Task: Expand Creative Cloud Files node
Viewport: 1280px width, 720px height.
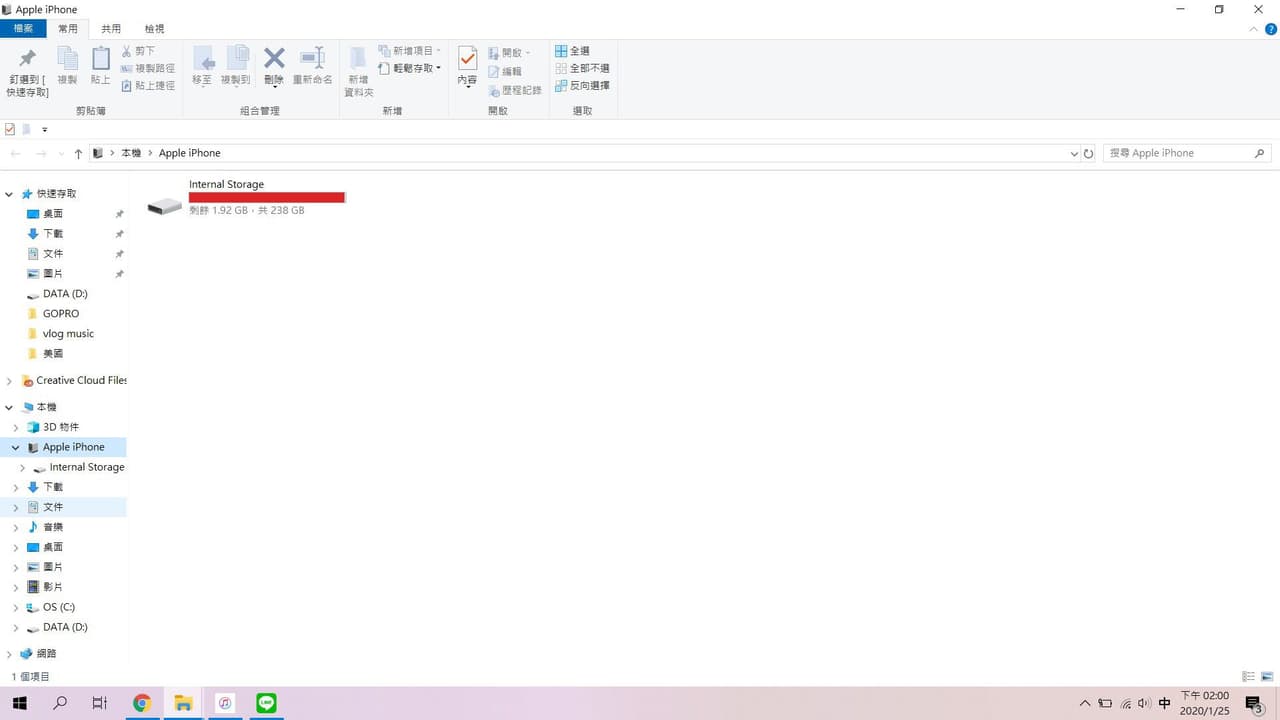Action: [9, 381]
